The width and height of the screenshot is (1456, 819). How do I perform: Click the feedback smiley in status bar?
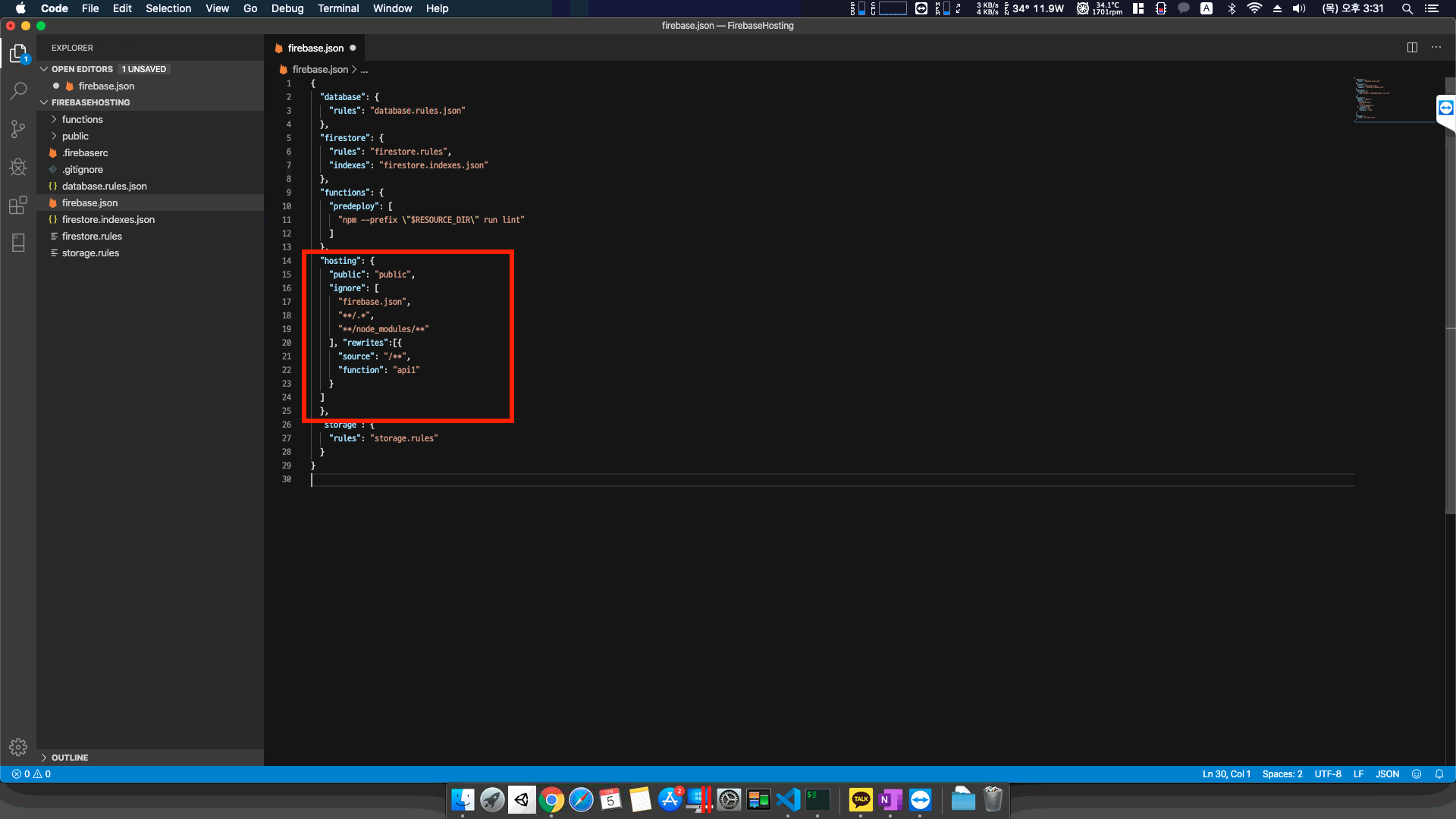click(x=1417, y=774)
